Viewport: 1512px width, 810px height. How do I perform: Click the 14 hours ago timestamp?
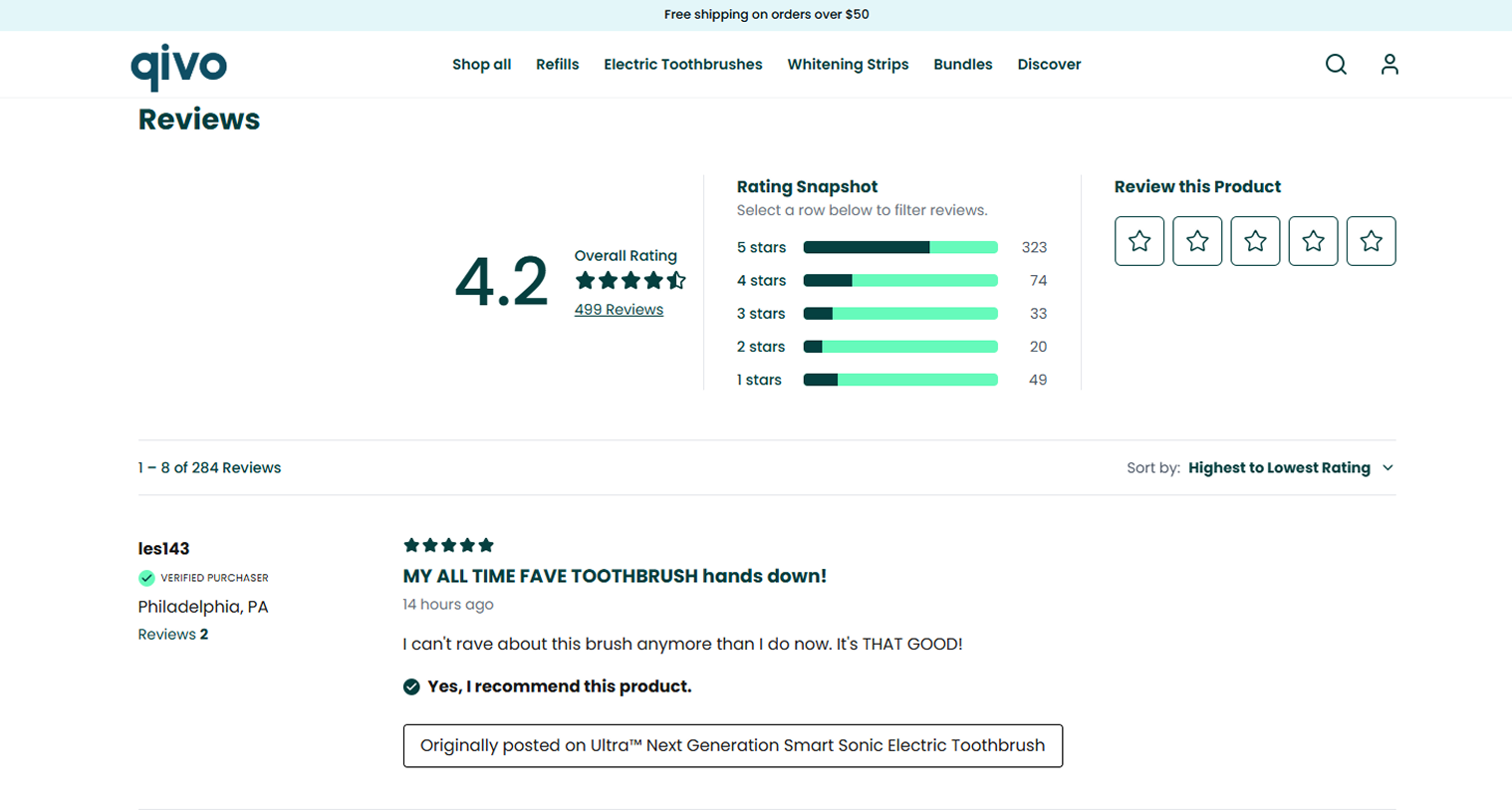coord(448,605)
